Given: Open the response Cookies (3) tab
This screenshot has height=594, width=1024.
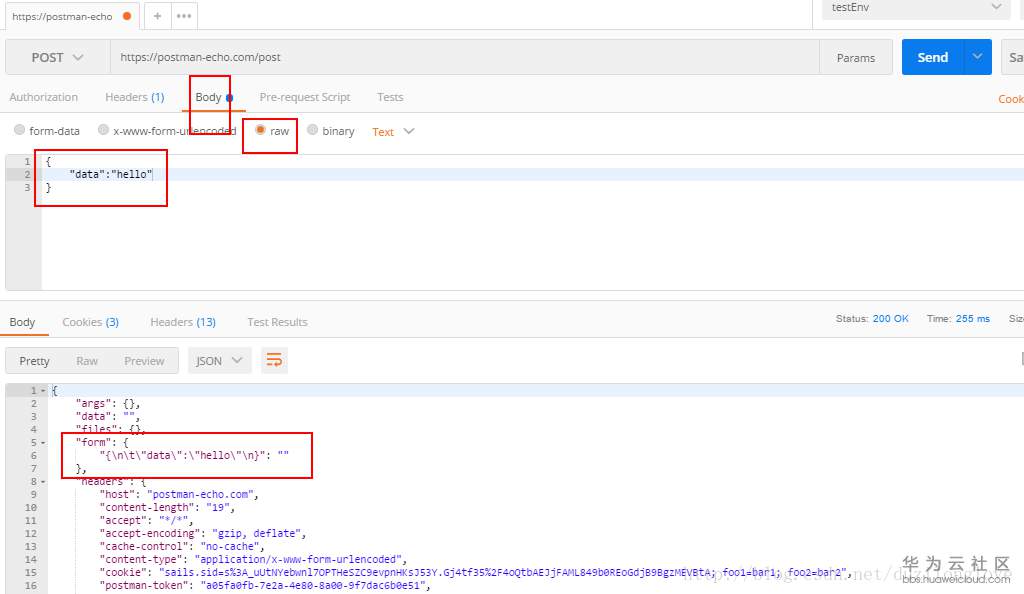Looking at the screenshot, I should (x=90, y=322).
